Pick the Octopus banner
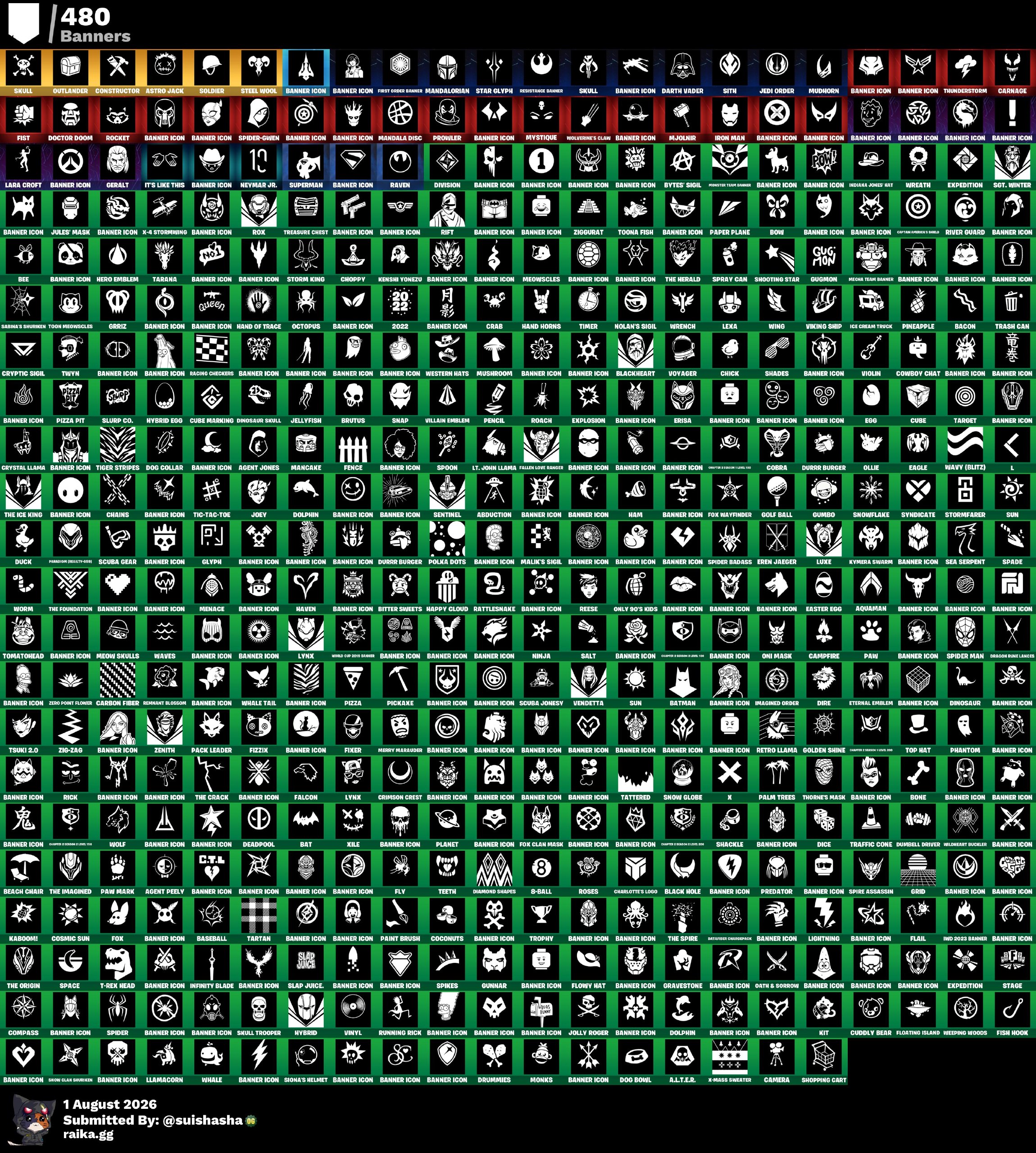The image size is (1036, 1153). coord(306,308)
